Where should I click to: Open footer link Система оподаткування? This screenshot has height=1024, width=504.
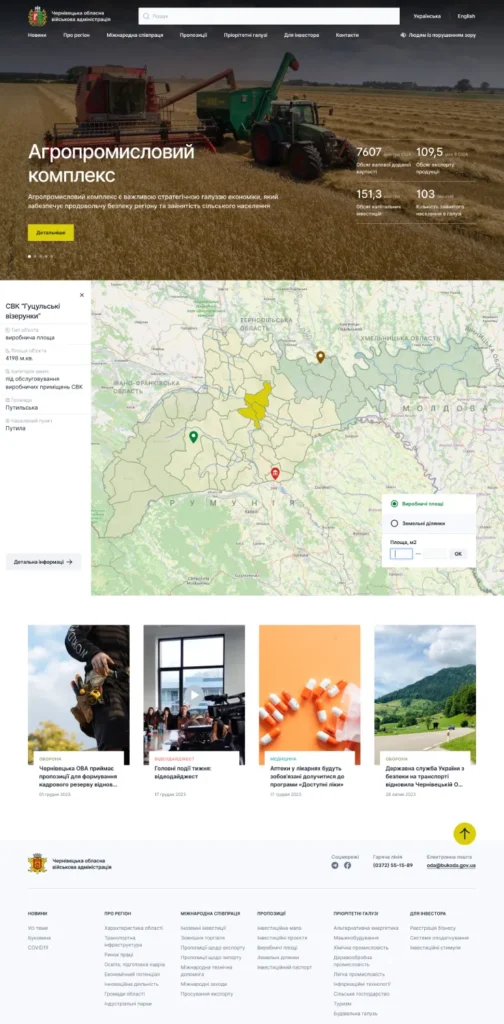(x=439, y=938)
